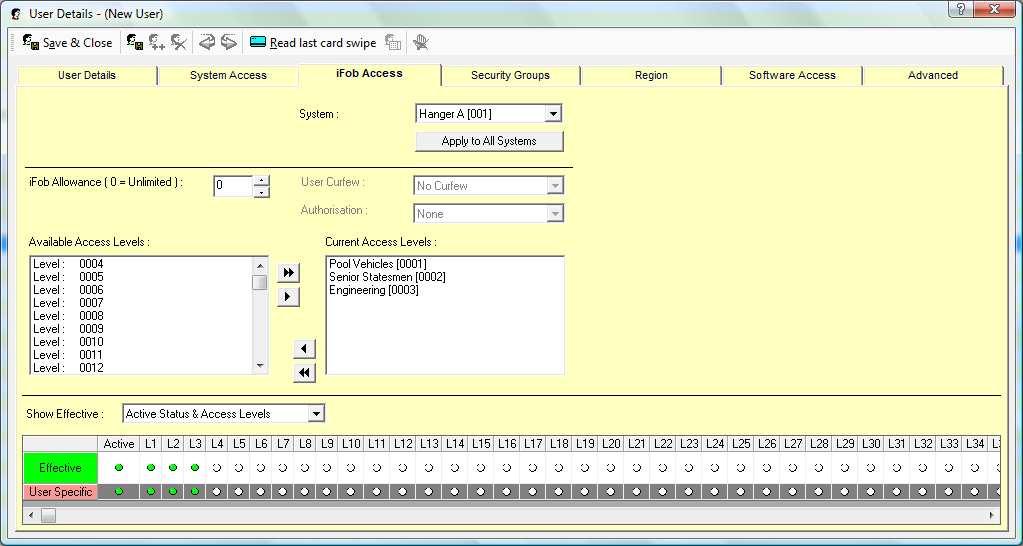Image resolution: width=1023 pixels, height=546 pixels.
Task: Enable User Specific L5 access level
Action: tap(239, 492)
